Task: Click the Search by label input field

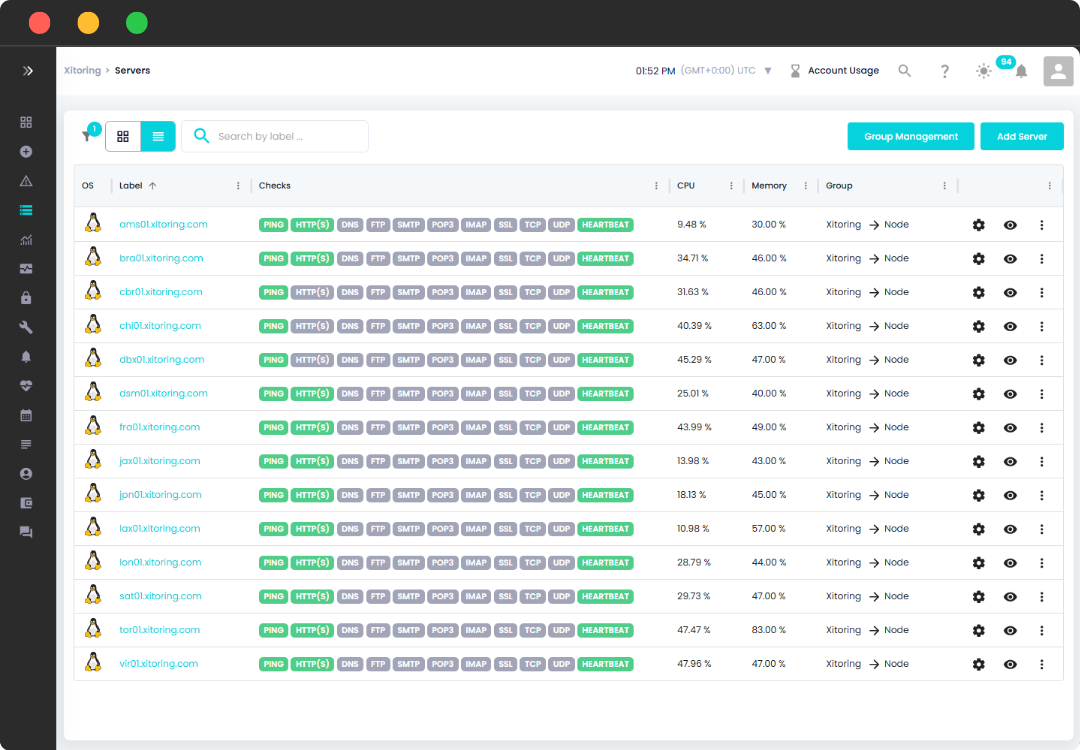Action: [285, 136]
